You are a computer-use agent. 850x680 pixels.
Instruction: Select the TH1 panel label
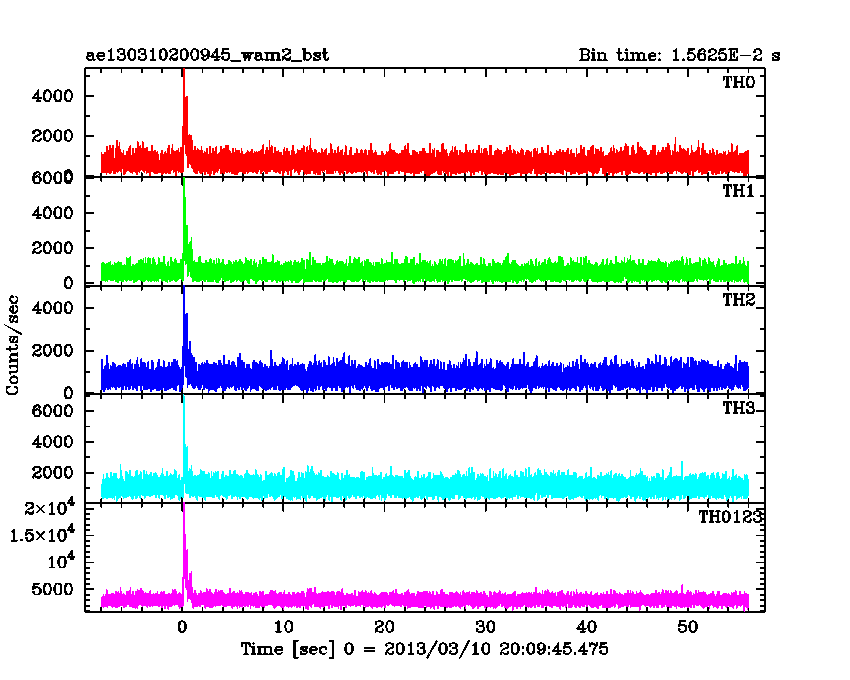point(738,191)
